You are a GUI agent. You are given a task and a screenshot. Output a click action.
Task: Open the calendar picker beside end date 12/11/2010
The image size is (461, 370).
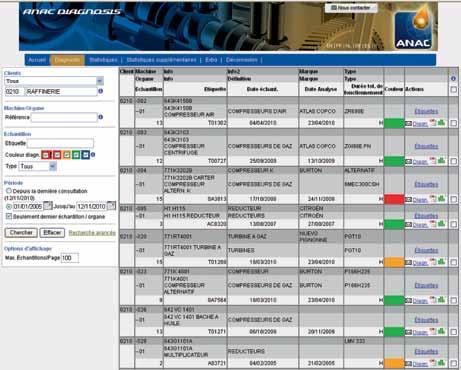coord(111,206)
